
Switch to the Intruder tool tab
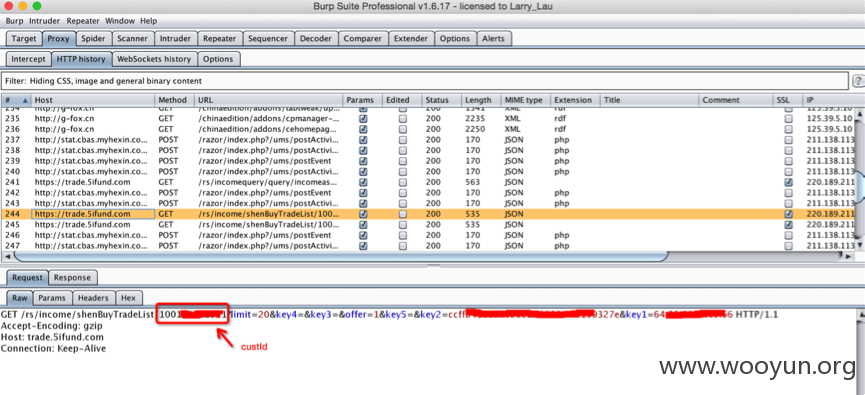175,39
